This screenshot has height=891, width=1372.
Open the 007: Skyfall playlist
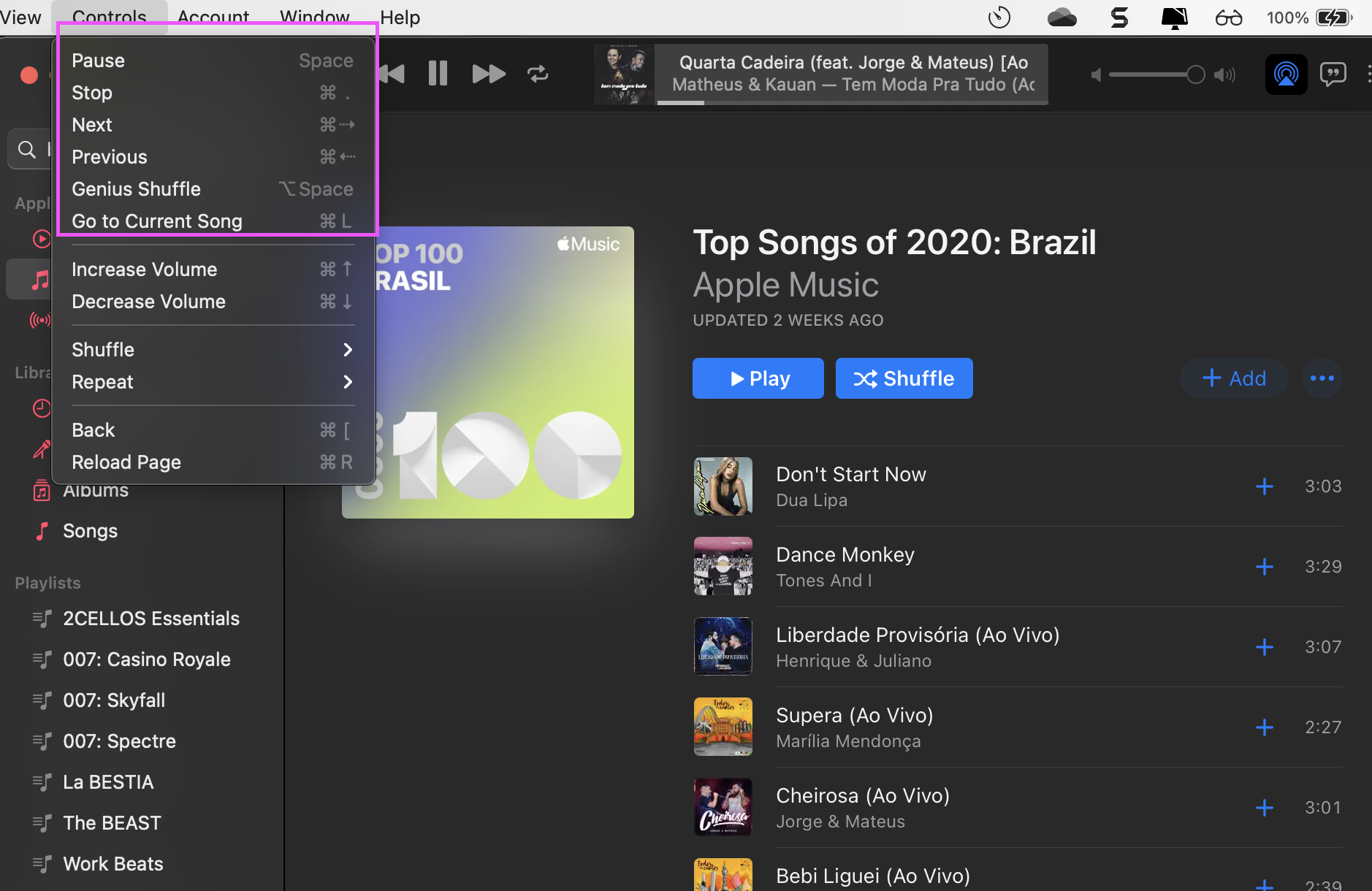114,700
